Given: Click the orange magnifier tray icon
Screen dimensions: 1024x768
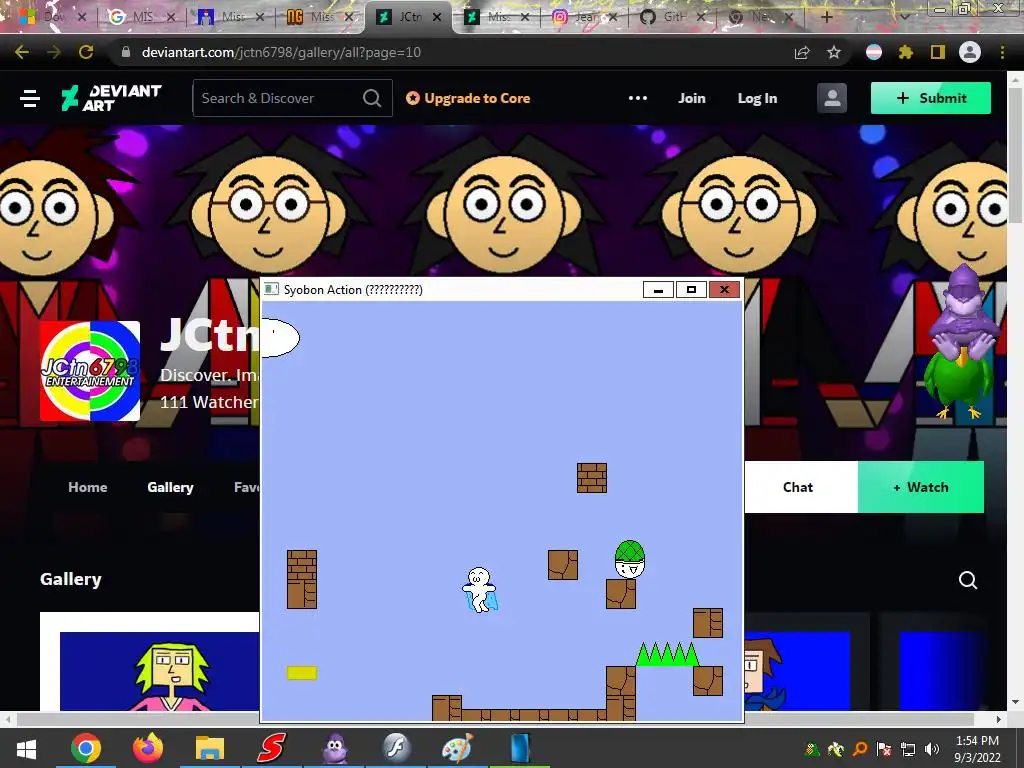Looking at the screenshot, I should pos(860,749).
